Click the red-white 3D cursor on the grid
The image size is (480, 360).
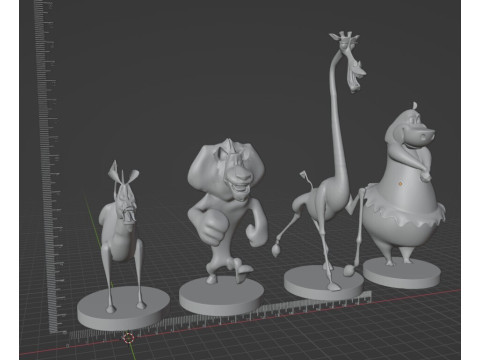tap(129, 338)
